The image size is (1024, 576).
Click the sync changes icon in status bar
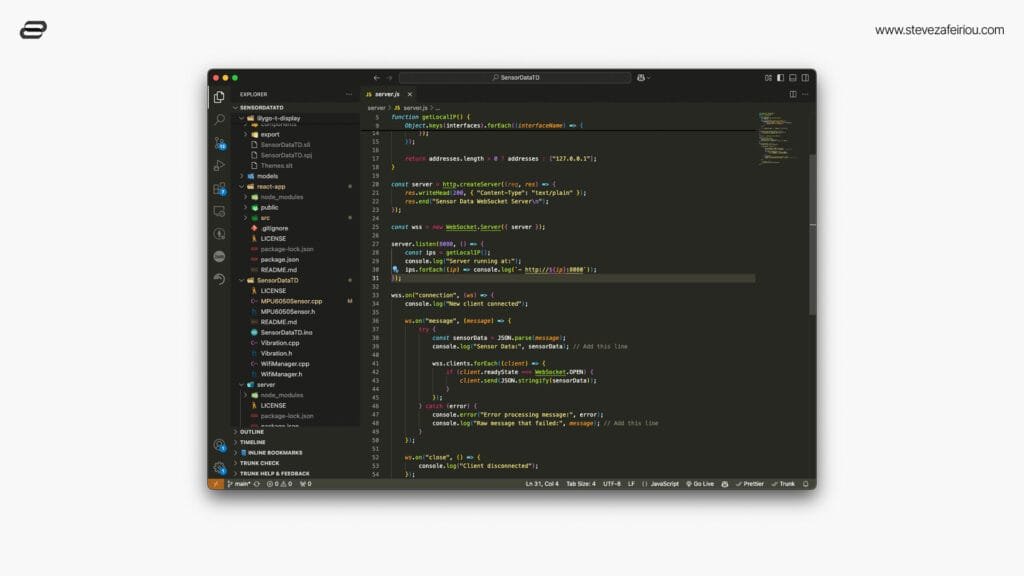[x=257, y=484]
